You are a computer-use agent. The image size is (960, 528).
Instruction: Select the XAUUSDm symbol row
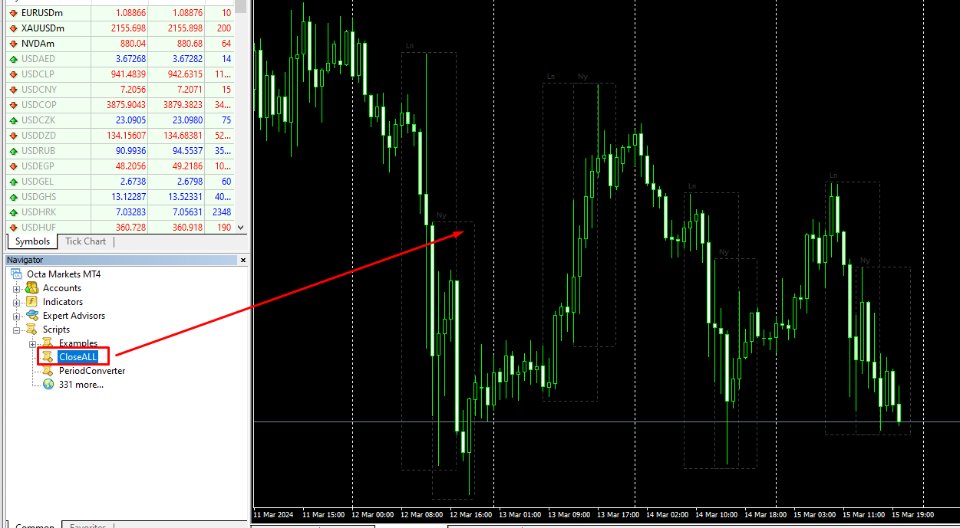click(43, 28)
